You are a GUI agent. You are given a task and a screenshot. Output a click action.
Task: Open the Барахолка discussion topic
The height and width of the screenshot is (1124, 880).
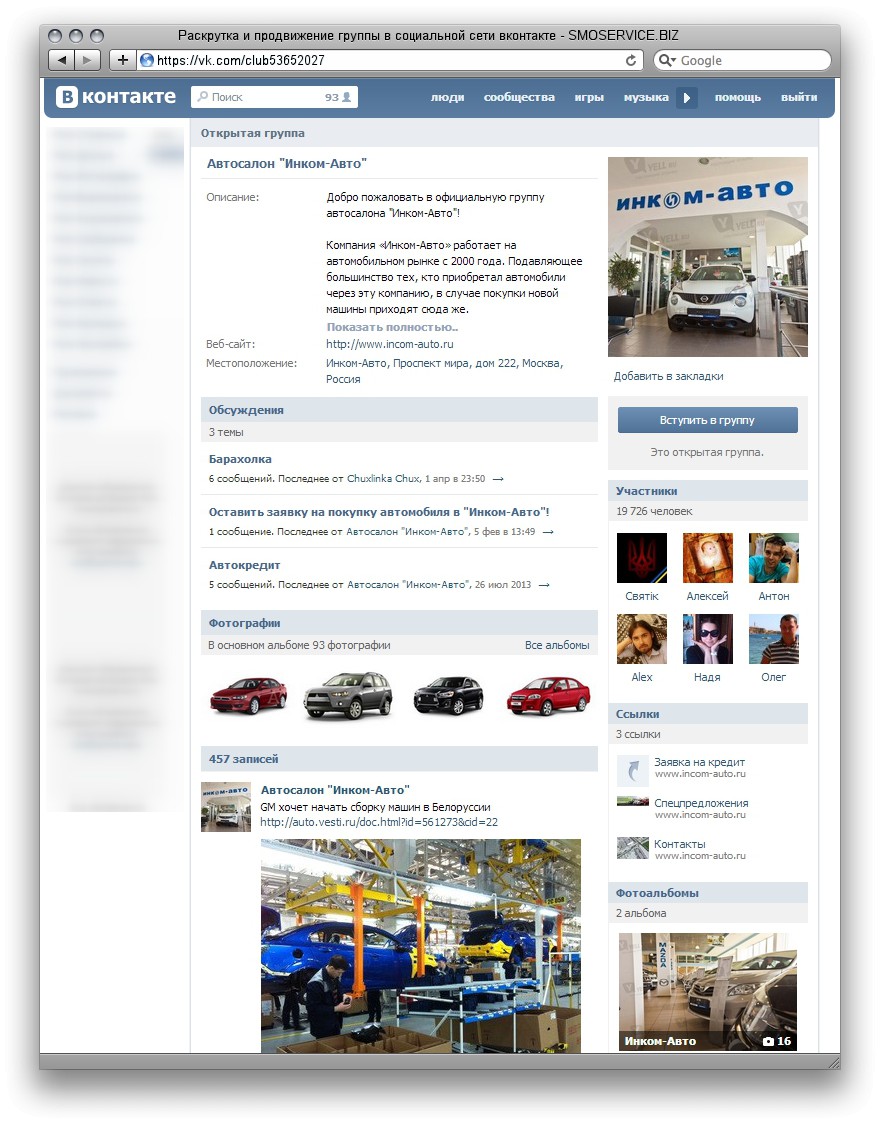(240, 459)
